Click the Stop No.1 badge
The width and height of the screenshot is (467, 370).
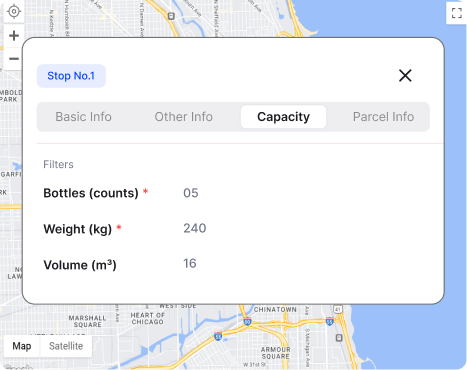click(71, 76)
